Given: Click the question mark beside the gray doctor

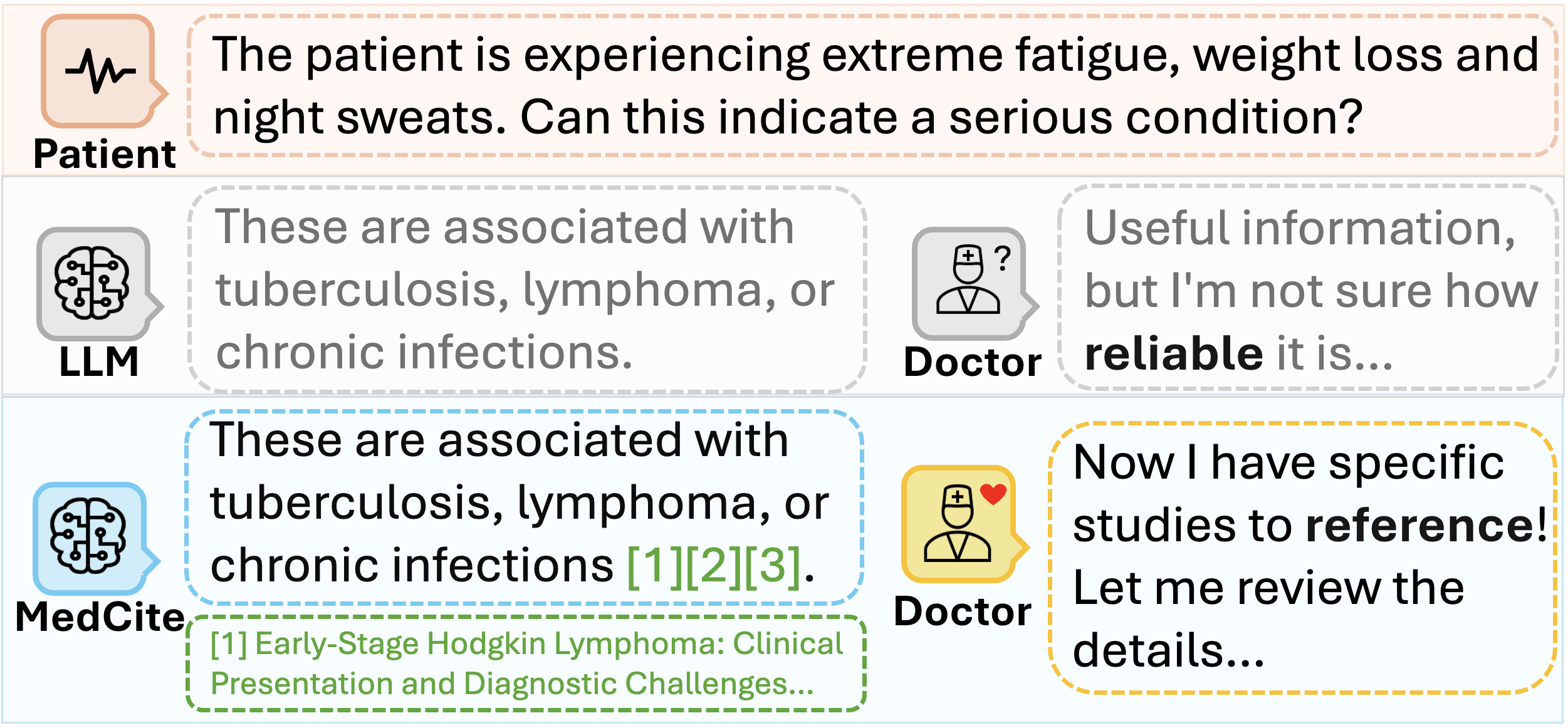Looking at the screenshot, I should point(1003,258).
